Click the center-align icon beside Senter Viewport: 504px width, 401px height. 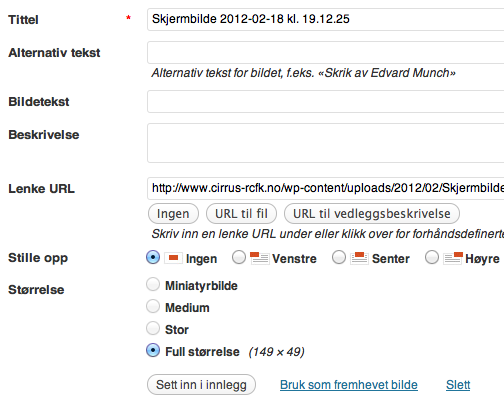point(359,258)
